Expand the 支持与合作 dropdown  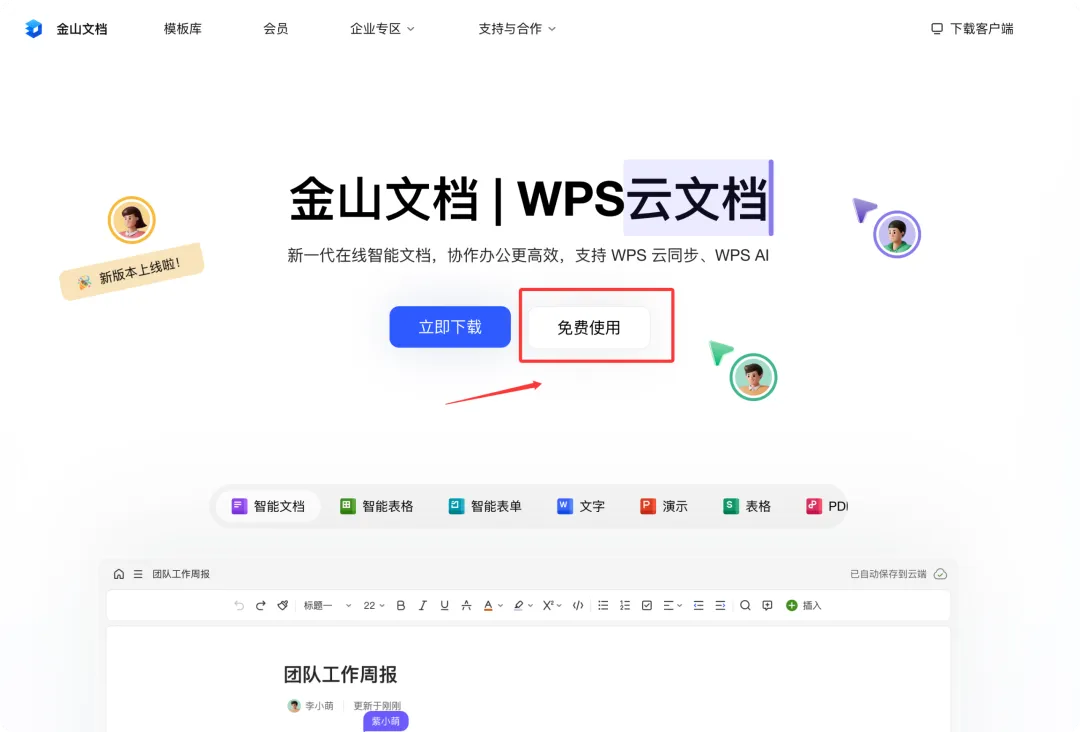point(517,28)
